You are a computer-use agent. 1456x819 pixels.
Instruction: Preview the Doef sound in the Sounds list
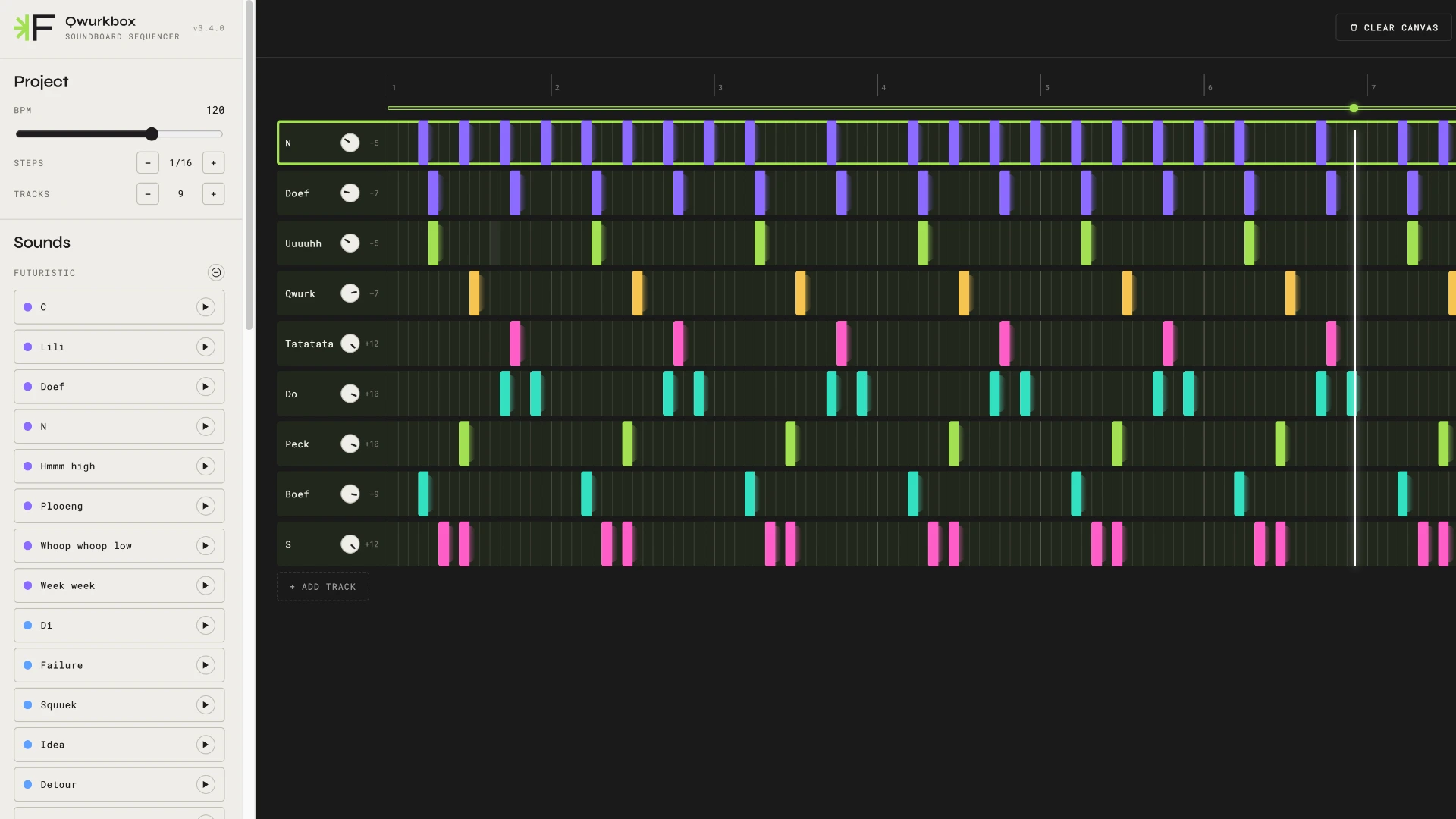click(x=206, y=387)
